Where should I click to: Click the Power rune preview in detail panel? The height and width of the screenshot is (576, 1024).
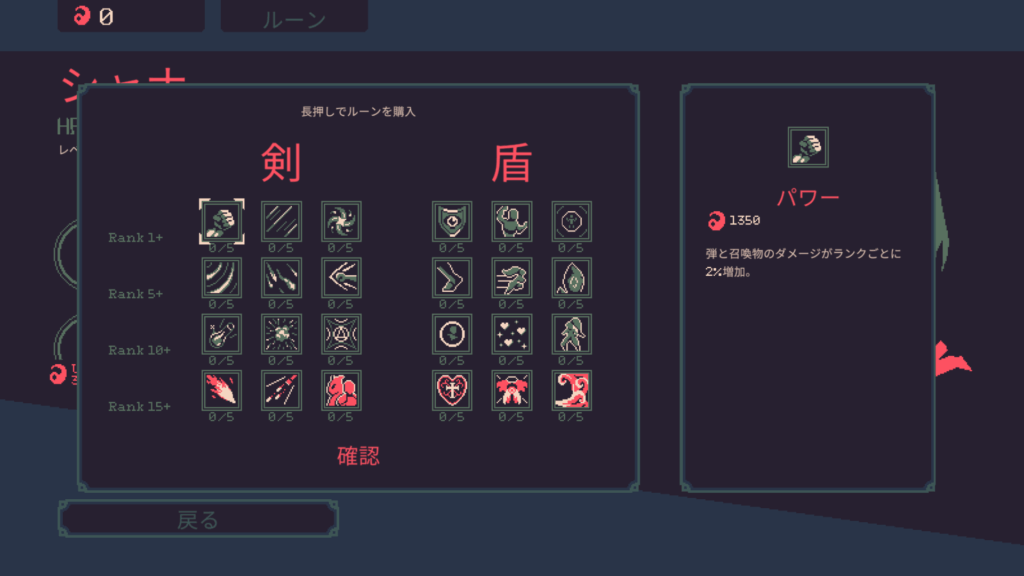coord(808,147)
